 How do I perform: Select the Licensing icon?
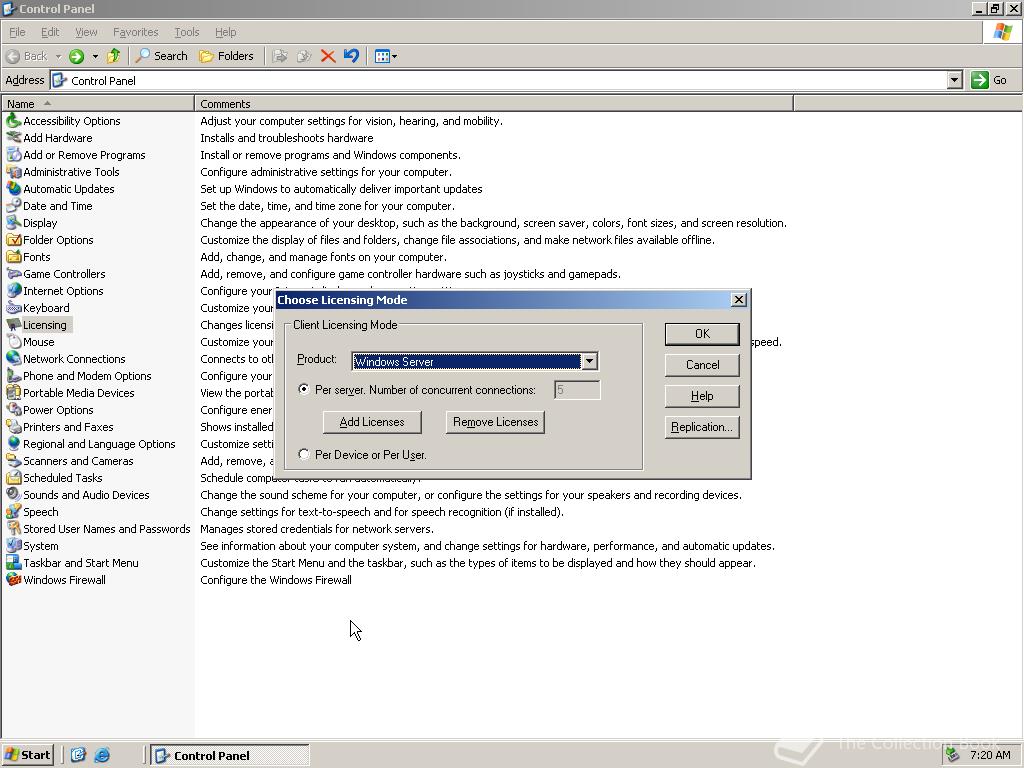[x=14, y=325]
